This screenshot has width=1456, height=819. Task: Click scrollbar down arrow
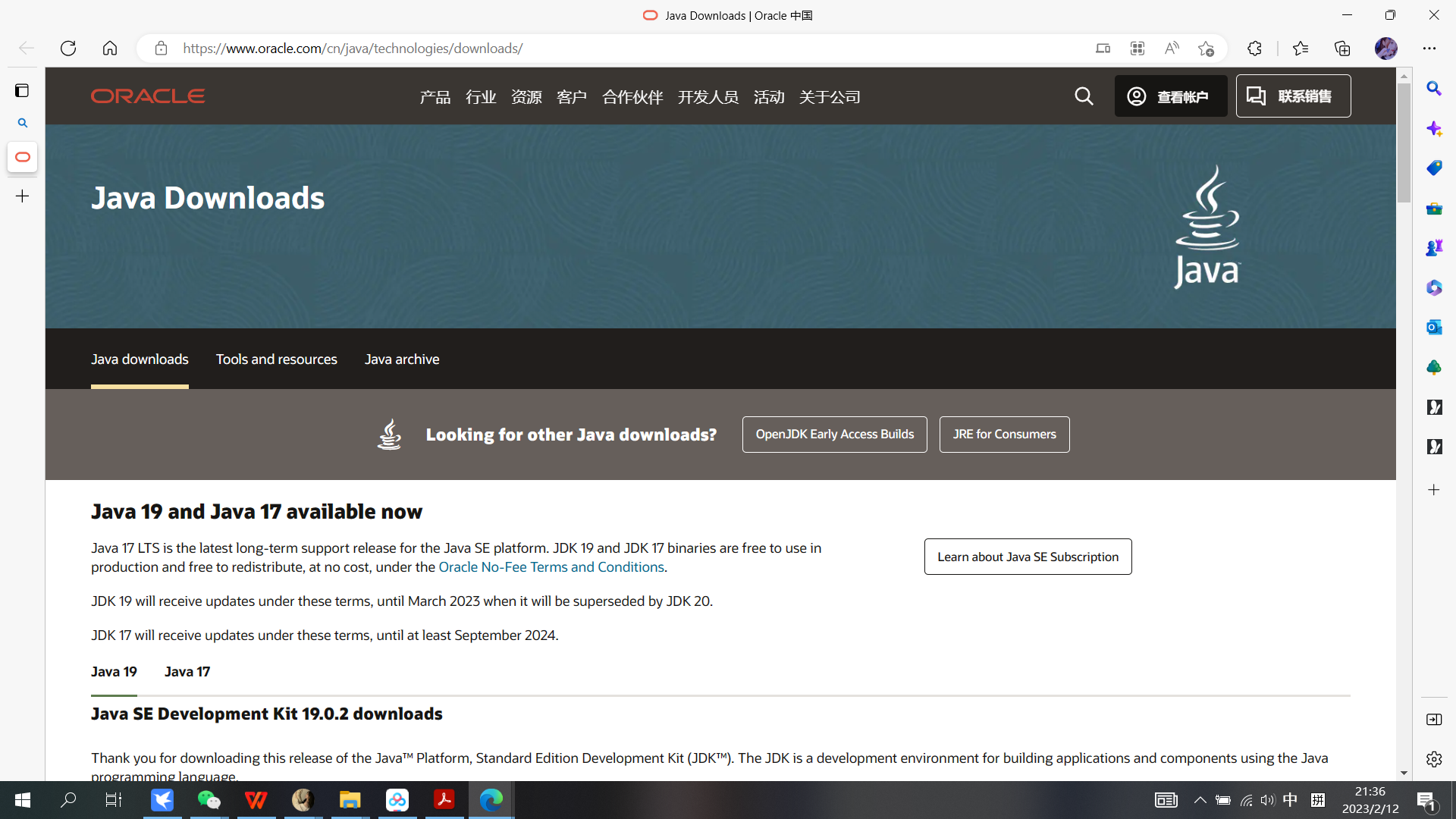(x=1404, y=773)
